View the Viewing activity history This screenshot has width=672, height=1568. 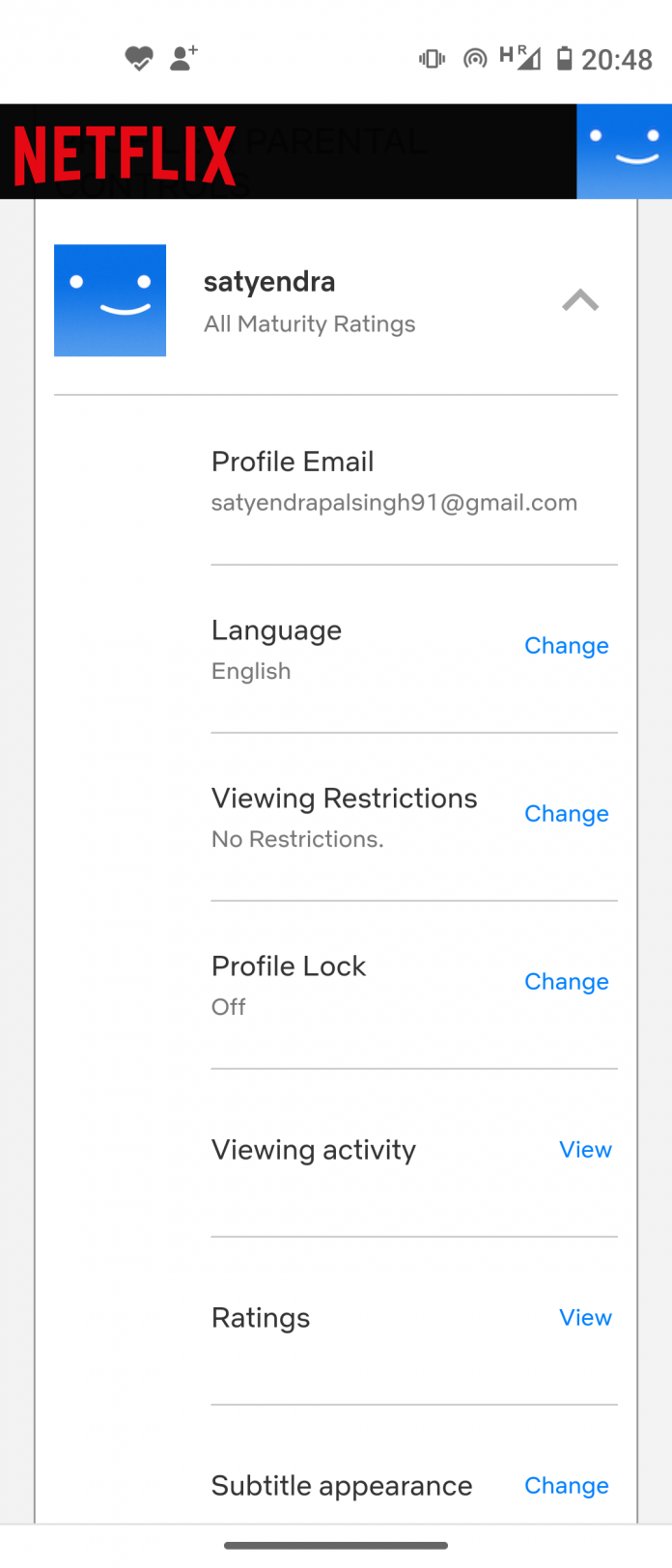click(585, 1149)
